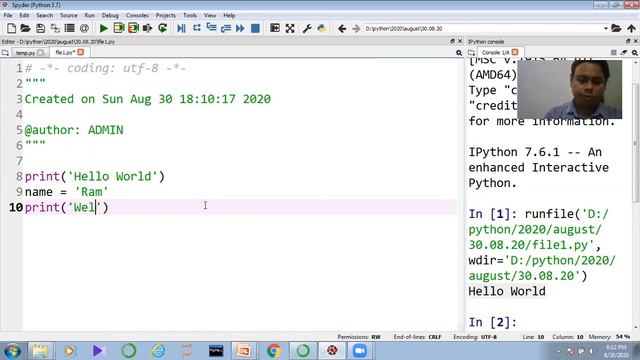640x360 pixels.
Task: Open the PYTHONPATH manager
Action: coord(322,28)
